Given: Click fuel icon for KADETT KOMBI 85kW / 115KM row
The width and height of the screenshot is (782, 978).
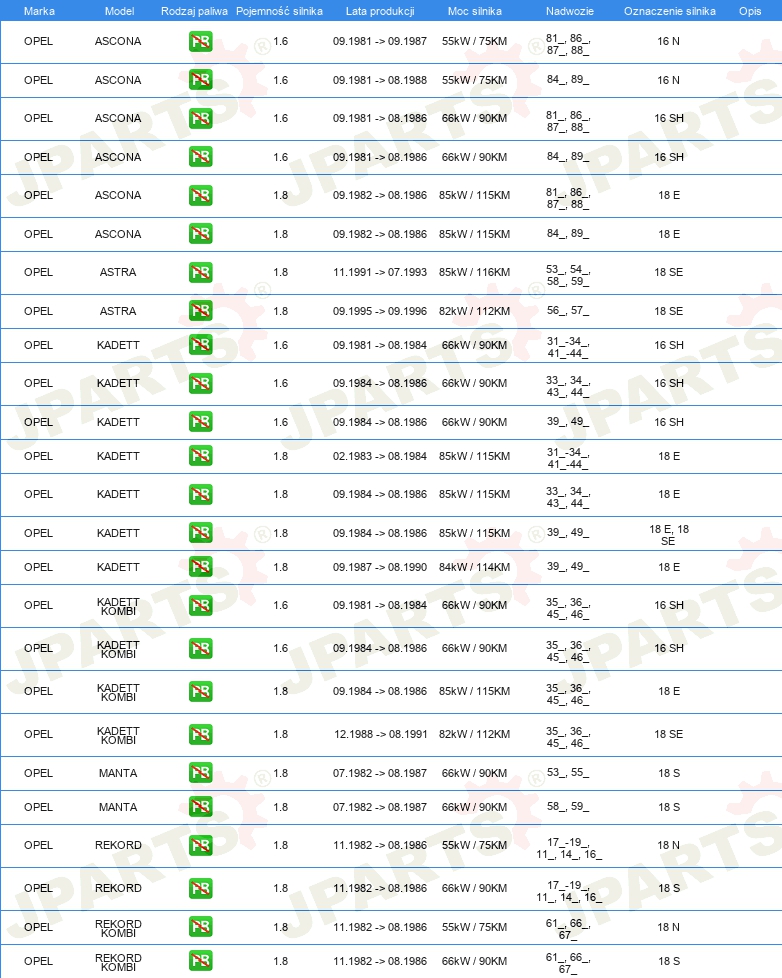Looking at the screenshot, I should [x=200, y=692].
